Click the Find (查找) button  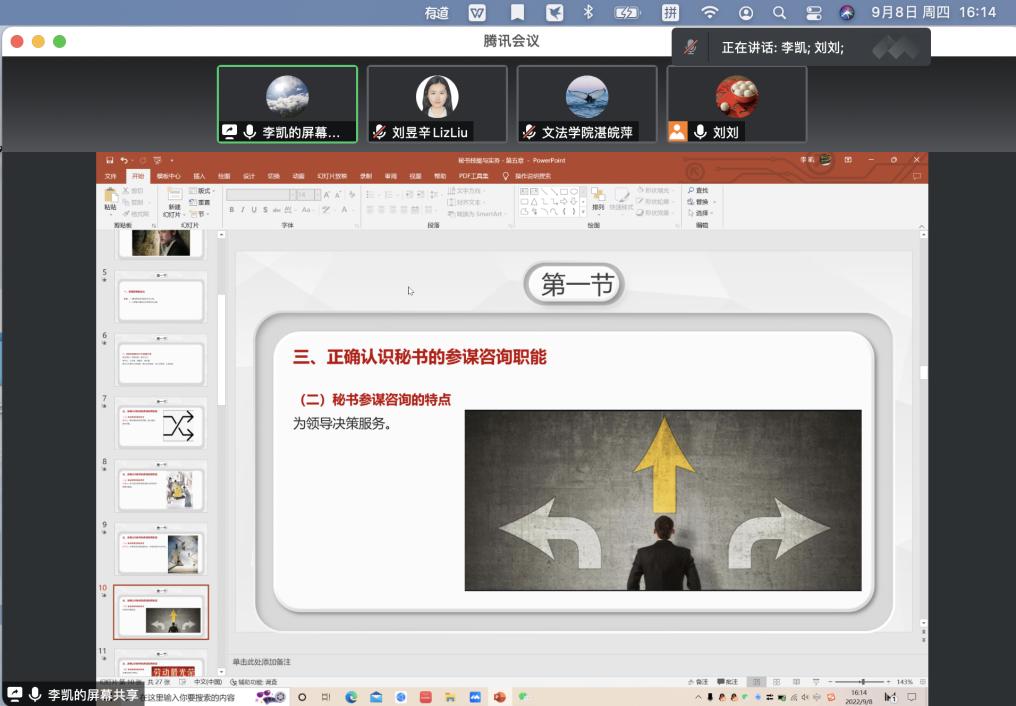pyautogui.click(x=698, y=190)
